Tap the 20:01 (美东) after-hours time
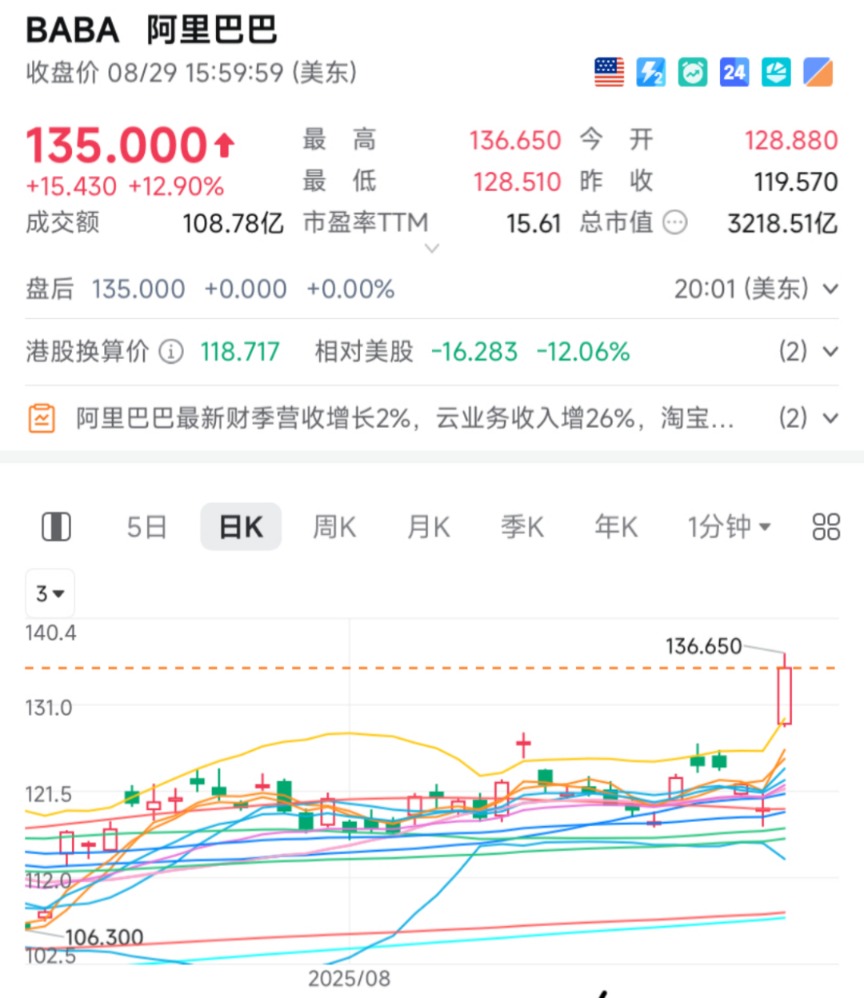 pos(741,289)
